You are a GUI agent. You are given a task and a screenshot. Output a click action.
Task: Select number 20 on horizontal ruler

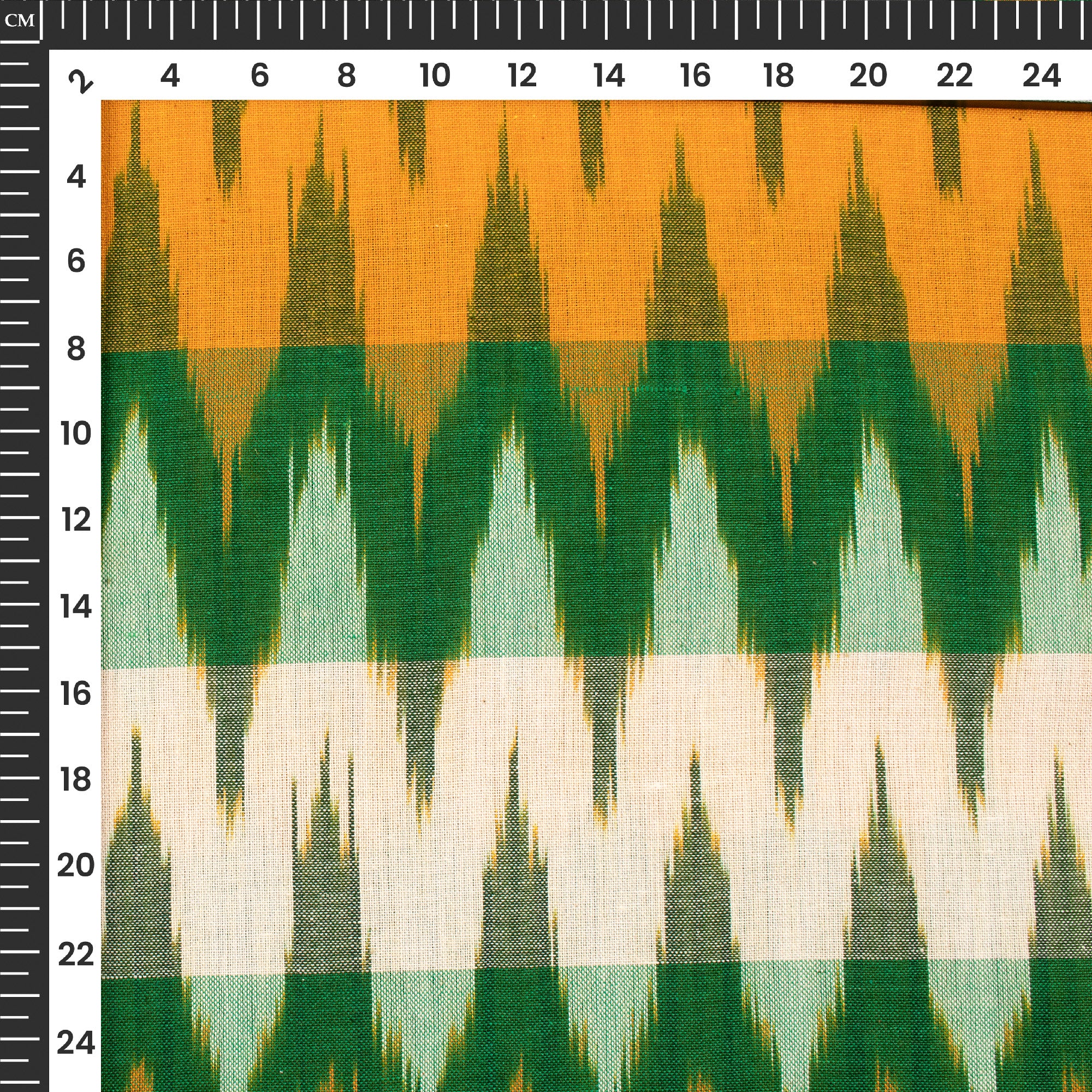868,76
